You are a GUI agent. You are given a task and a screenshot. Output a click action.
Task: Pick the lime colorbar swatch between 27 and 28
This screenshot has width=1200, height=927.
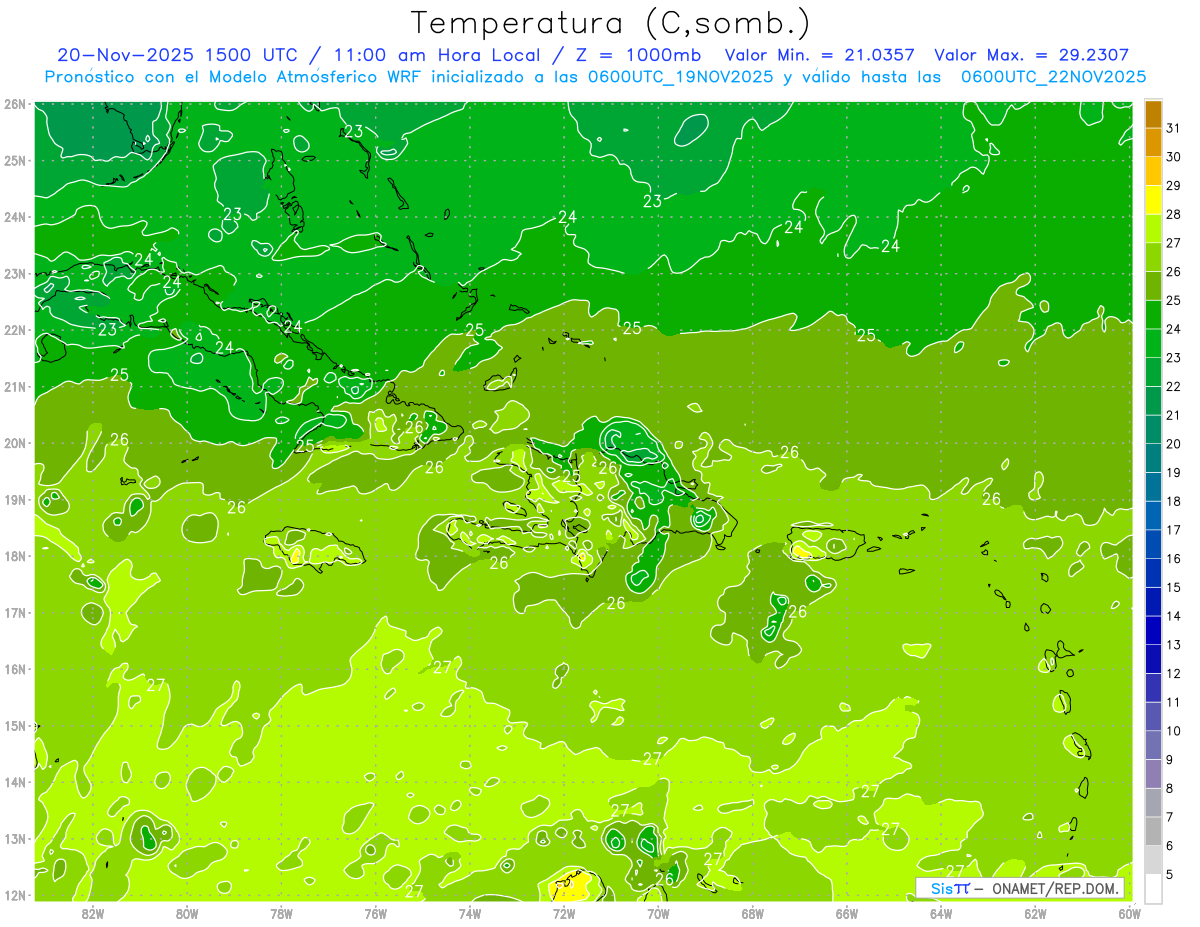point(1153,229)
